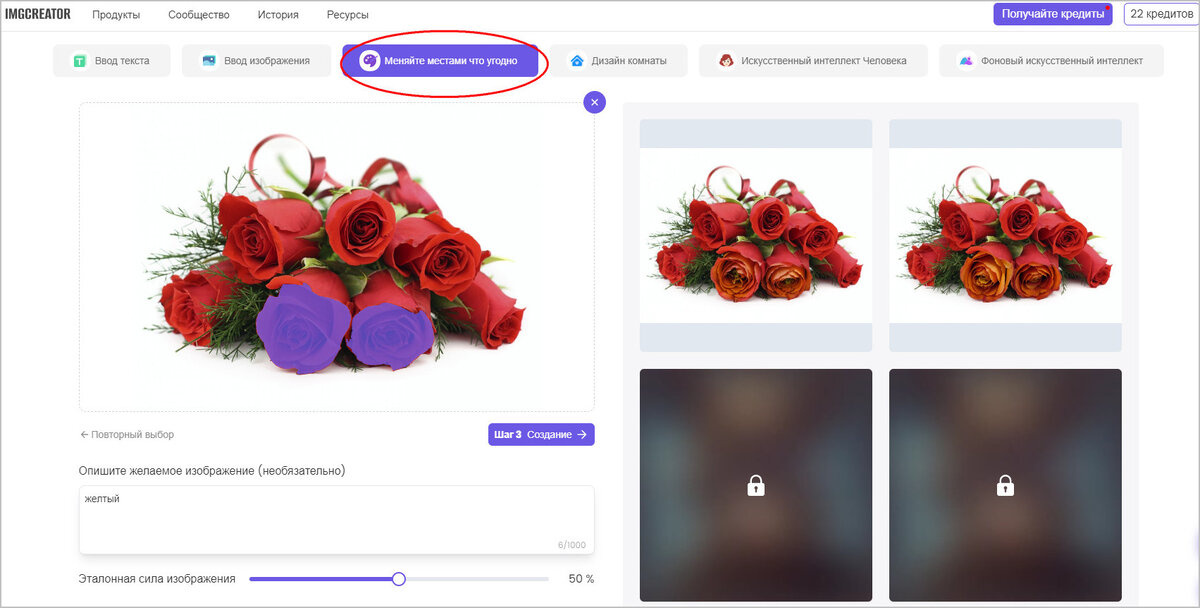Select the Меняйте местами что угодно tab

[x=440, y=61]
